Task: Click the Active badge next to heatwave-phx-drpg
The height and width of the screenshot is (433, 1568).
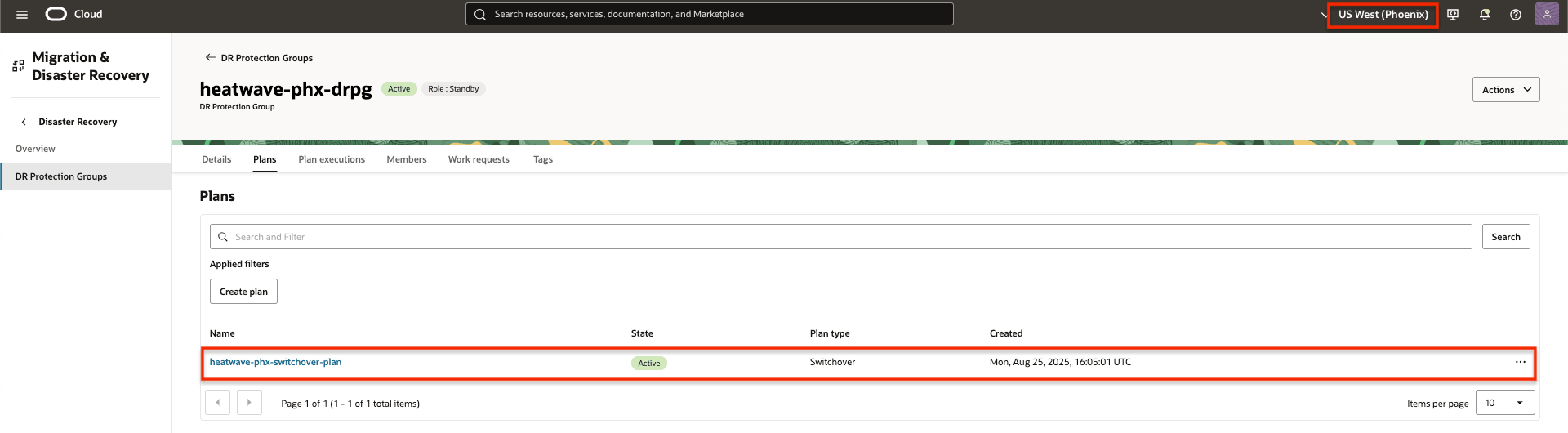Action: click(399, 89)
